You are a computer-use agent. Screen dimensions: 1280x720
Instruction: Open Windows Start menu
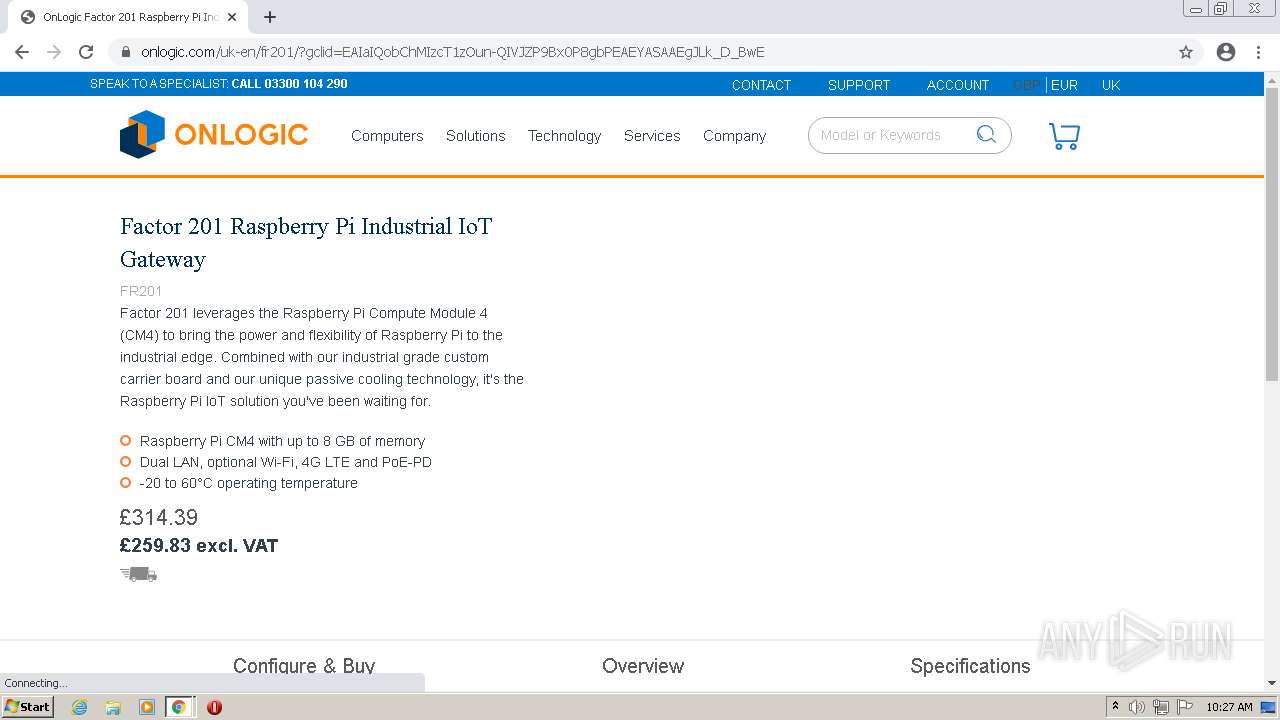27,707
